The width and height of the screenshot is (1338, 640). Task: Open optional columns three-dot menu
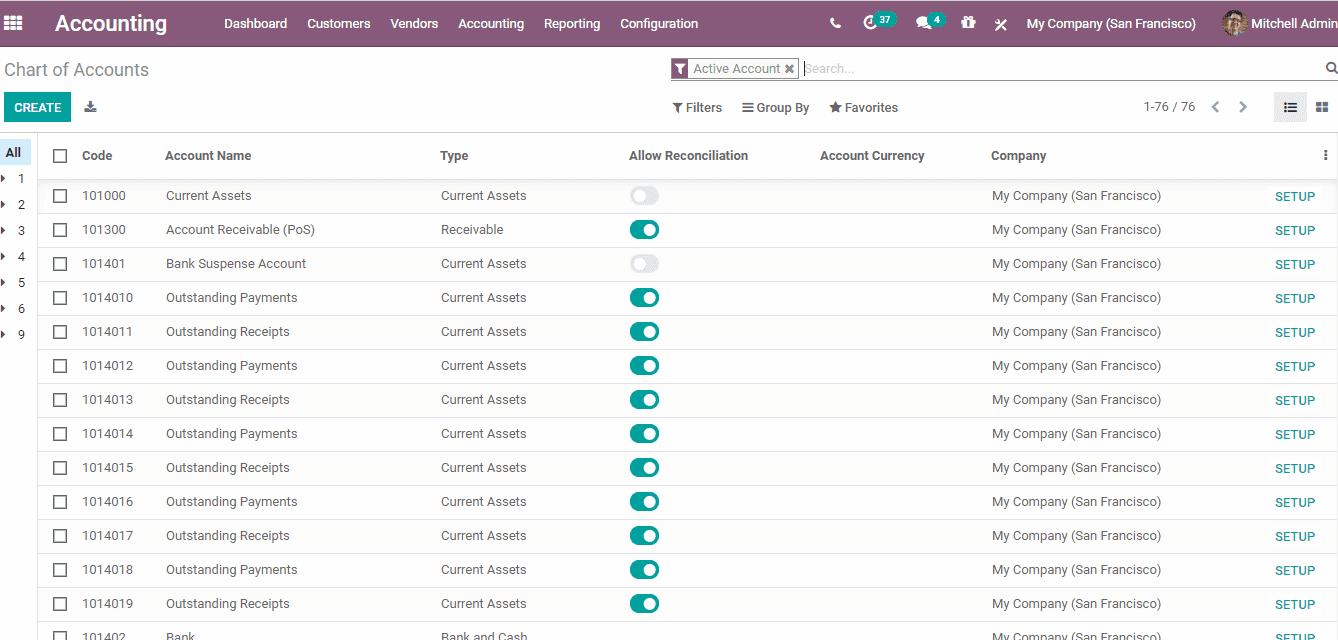[1325, 155]
